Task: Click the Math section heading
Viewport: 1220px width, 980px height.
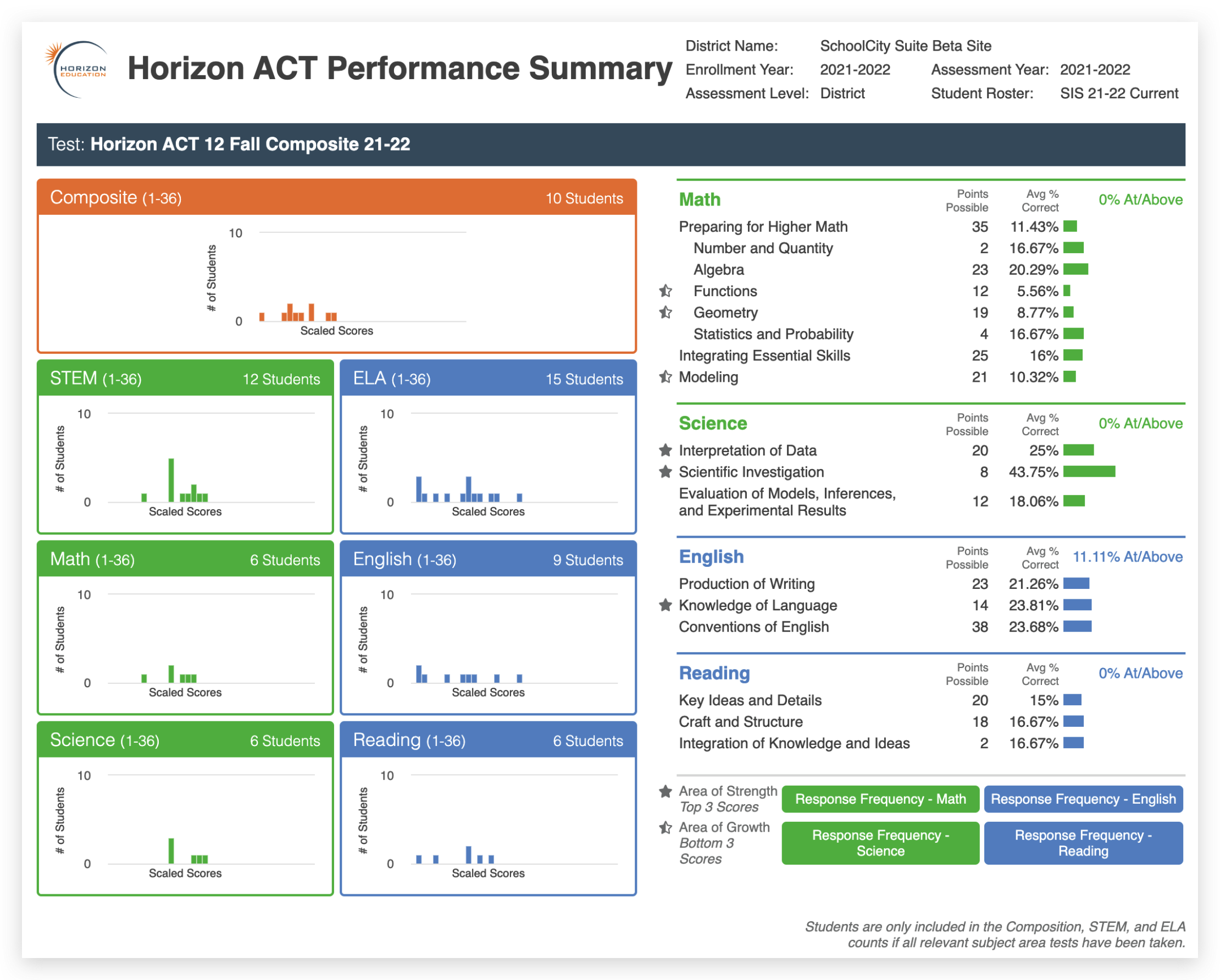Action: [700, 199]
